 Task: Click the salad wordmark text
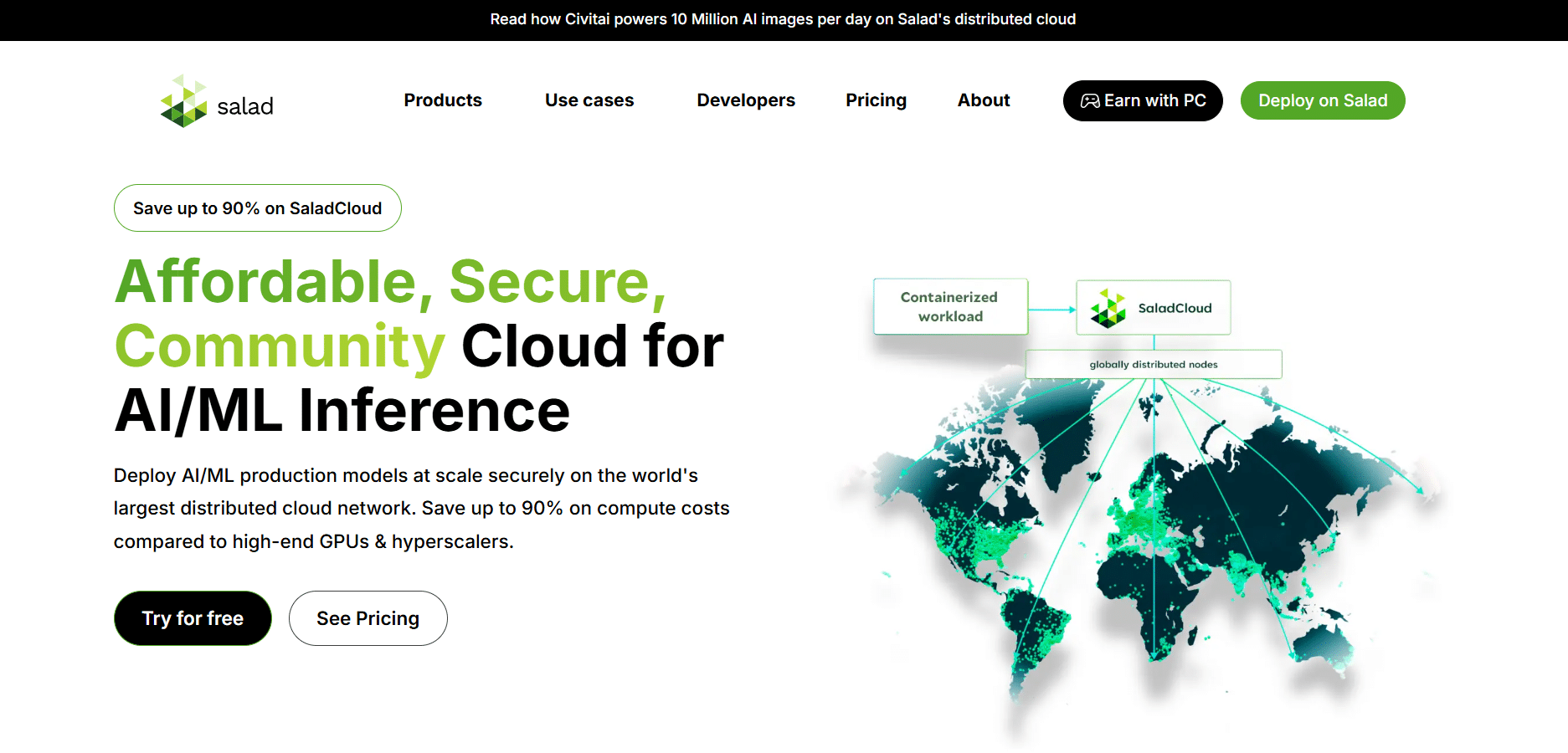[x=245, y=106]
